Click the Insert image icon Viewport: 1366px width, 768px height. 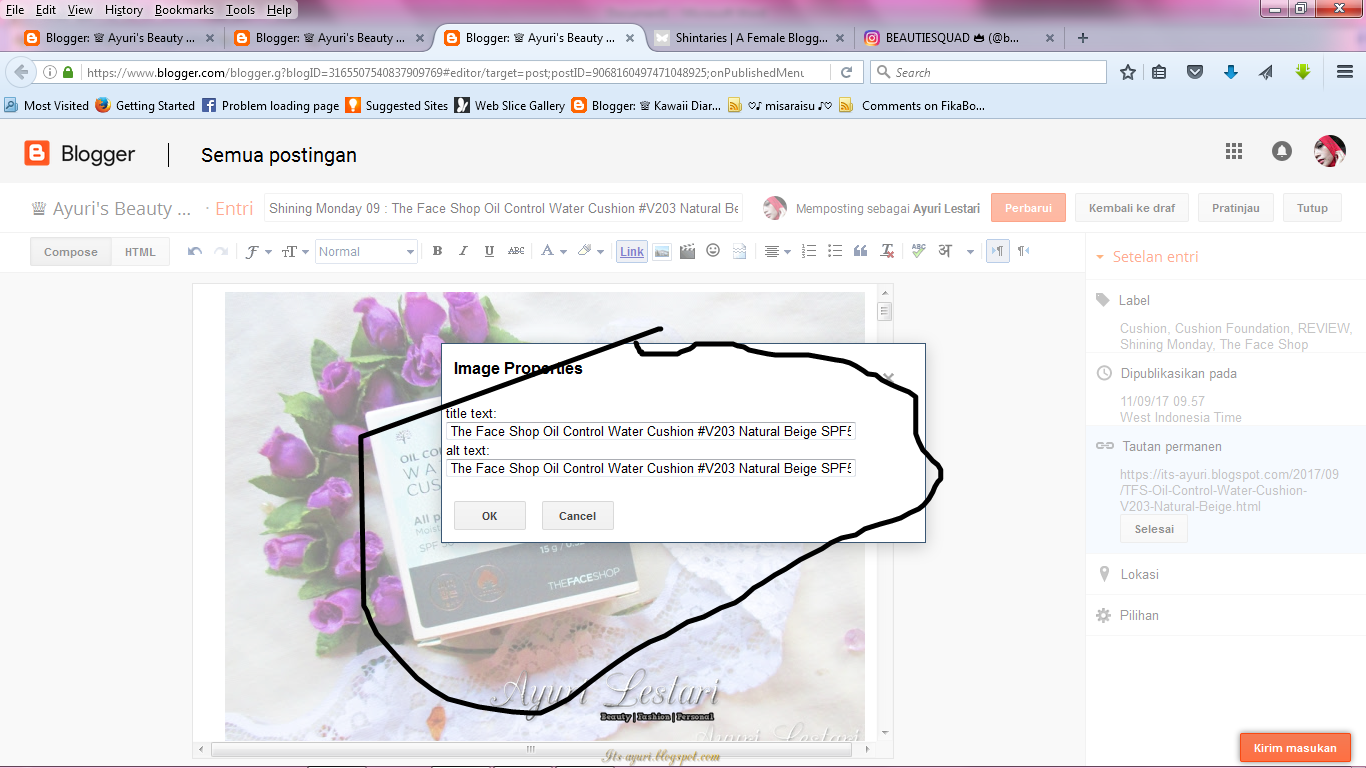coord(661,252)
